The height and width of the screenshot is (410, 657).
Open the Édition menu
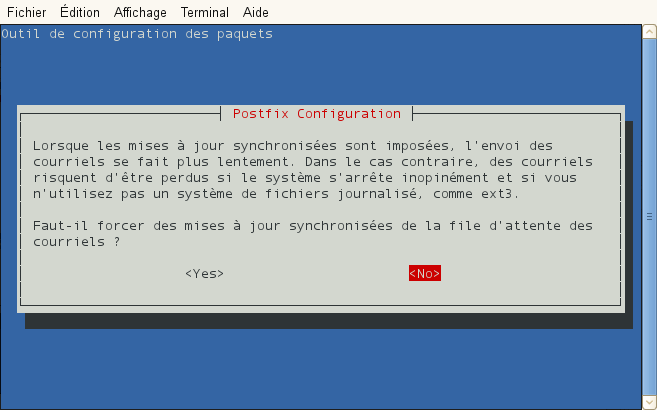coord(80,12)
